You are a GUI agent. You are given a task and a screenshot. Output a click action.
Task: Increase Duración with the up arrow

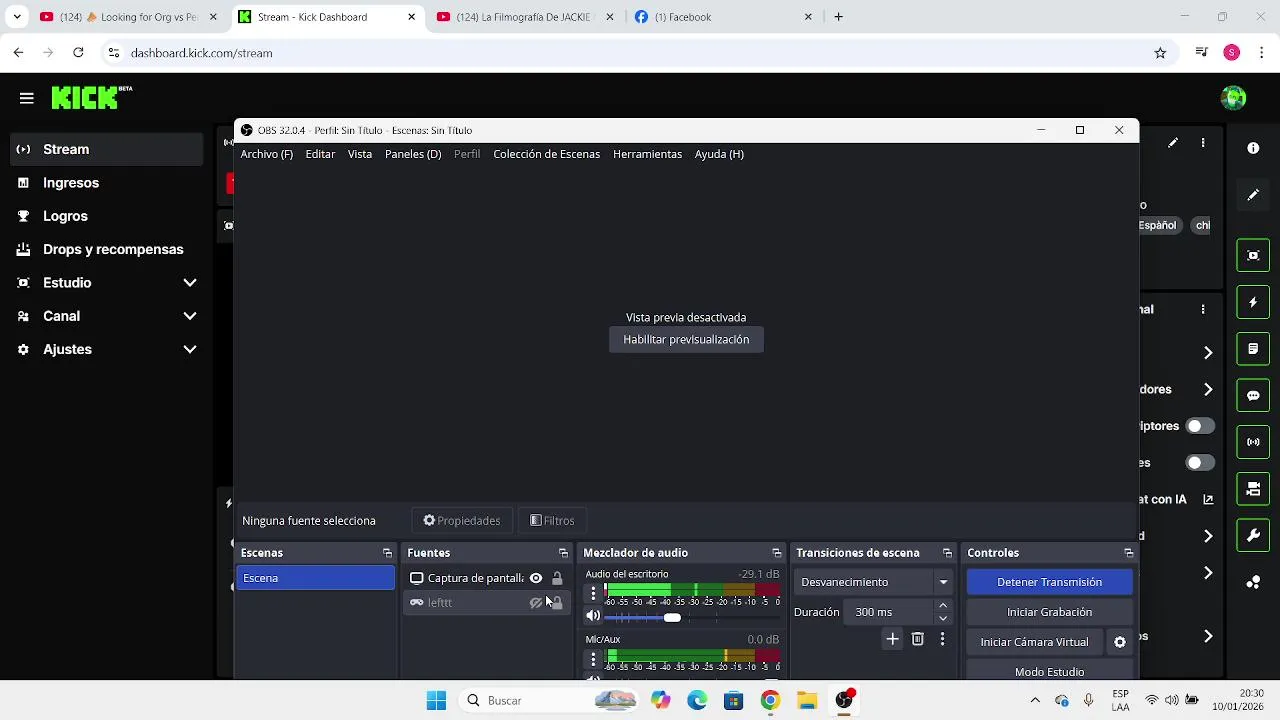click(x=942, y=606)
